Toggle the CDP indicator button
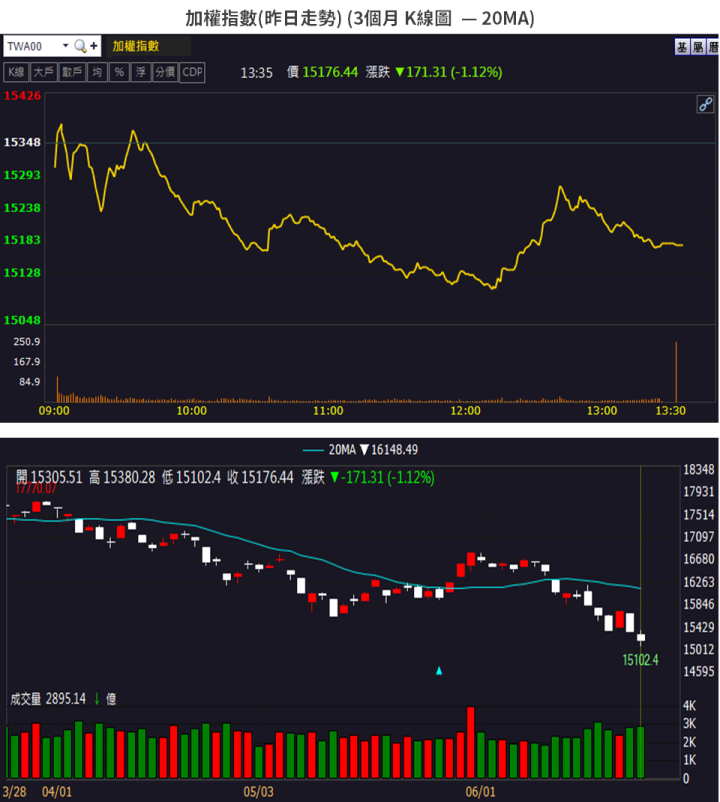 click(x=192, y=72)
